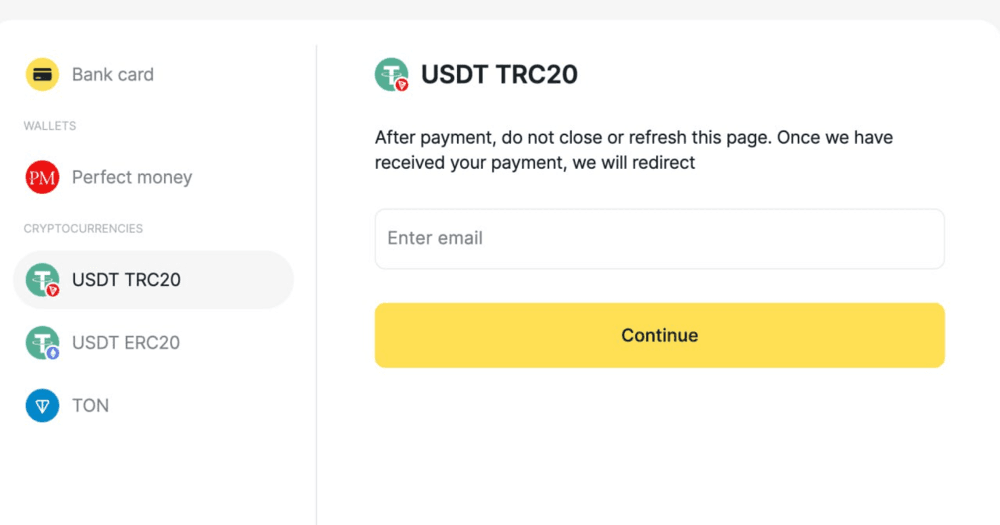
Task: Focus the Enter email field
Action: (659, 238)
